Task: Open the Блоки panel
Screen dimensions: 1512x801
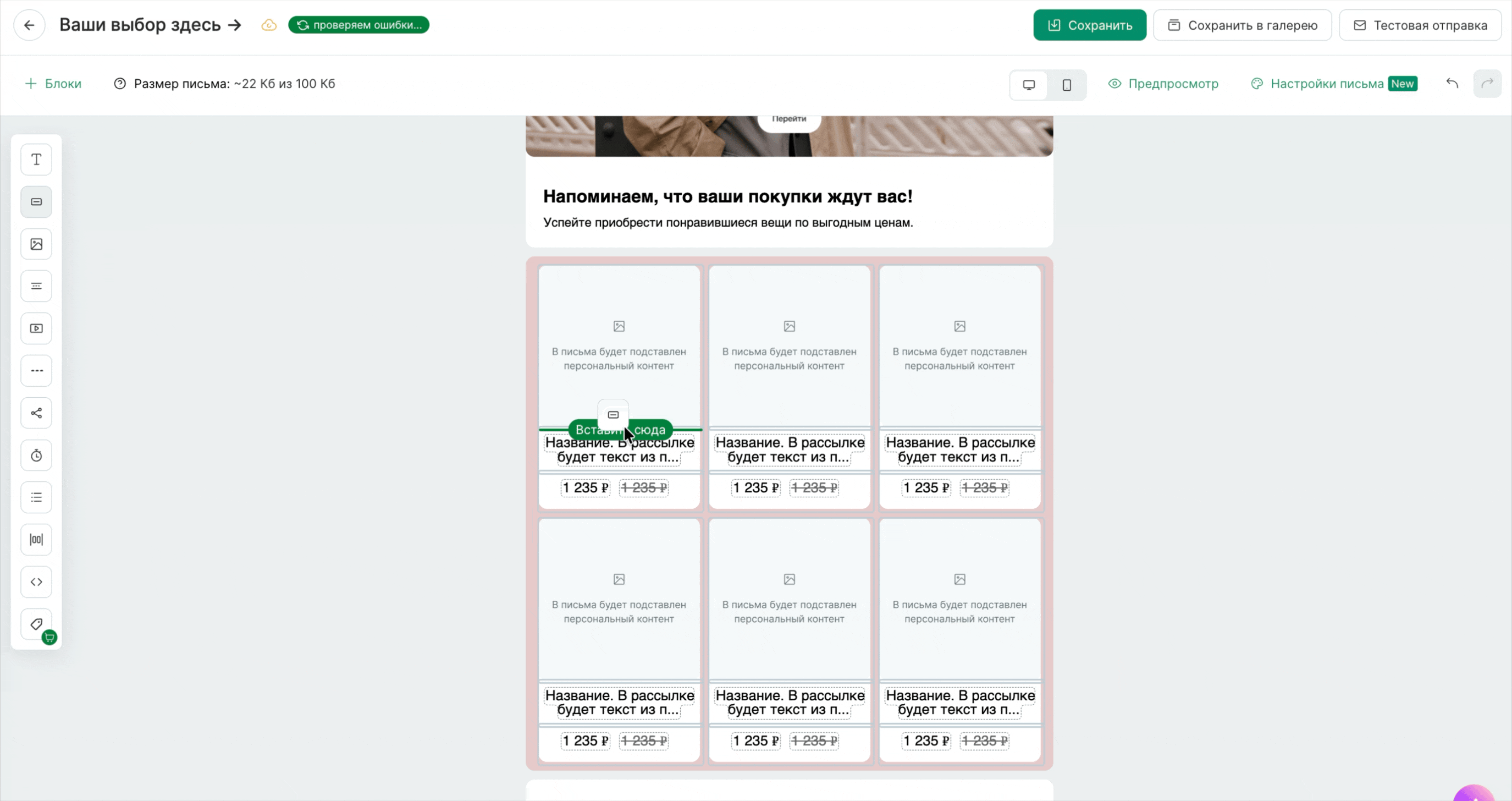Action: tap(53, 84)
